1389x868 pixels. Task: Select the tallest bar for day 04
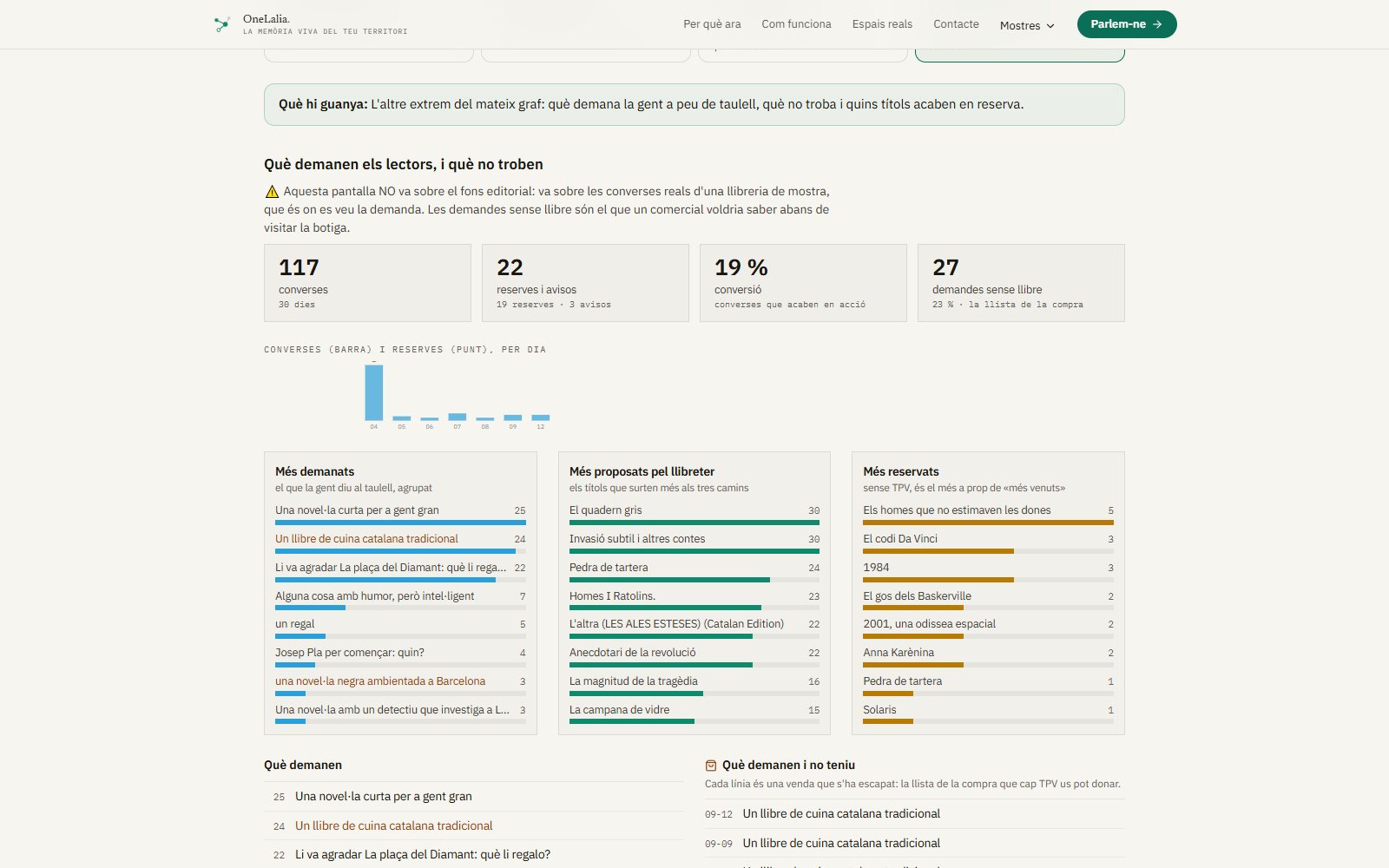[374, 392]
